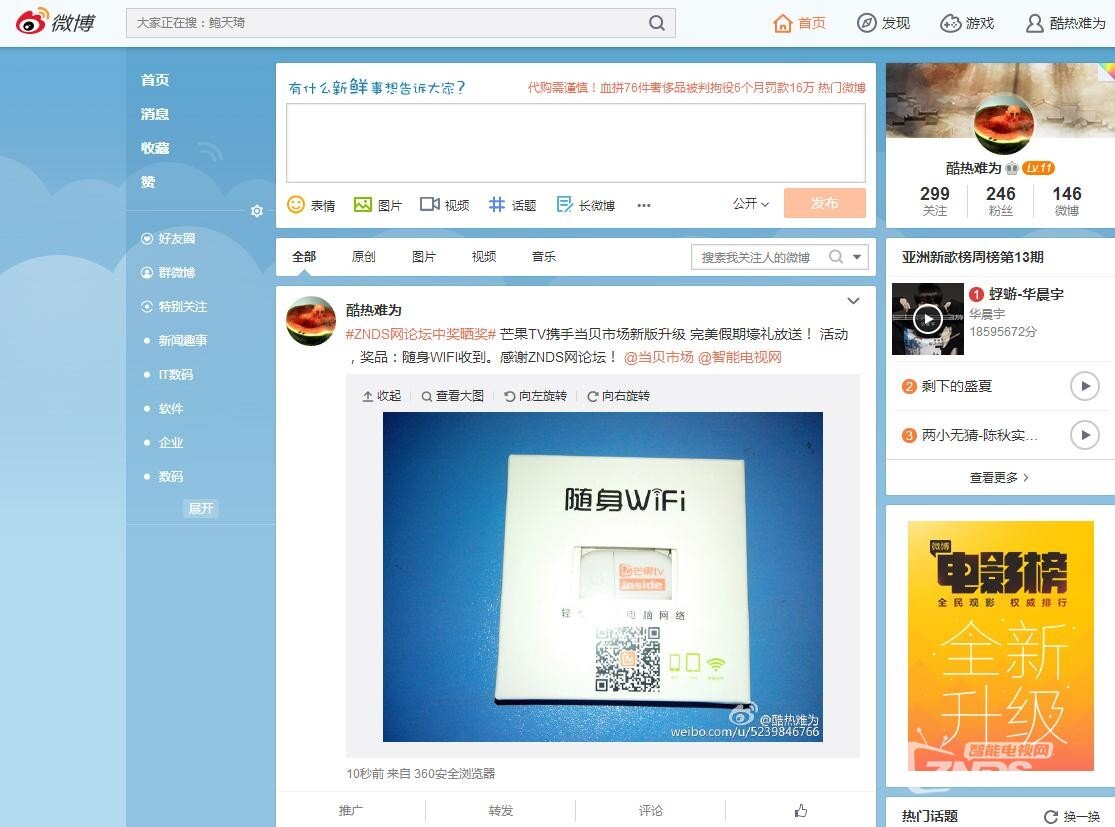The height and width of the screenshot is (827, 1115).
Task: Open 数码 group in sidebar
Action: coord(171,476)
